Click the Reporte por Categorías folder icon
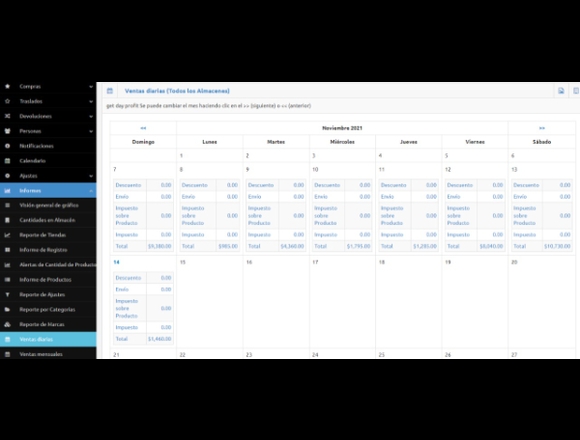This screenshot has width=580, height=440. click(x=7, y=309)
